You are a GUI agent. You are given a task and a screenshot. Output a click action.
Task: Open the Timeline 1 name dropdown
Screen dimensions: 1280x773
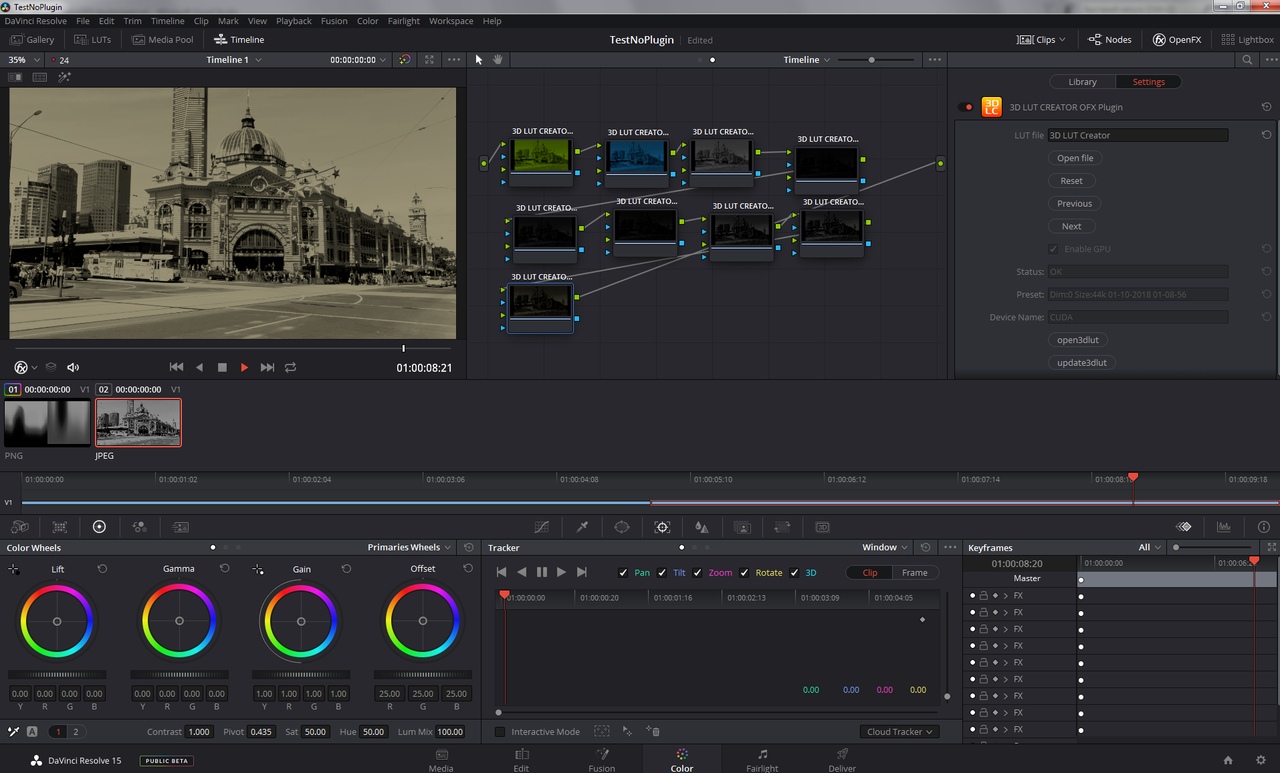tap(234, 60)
